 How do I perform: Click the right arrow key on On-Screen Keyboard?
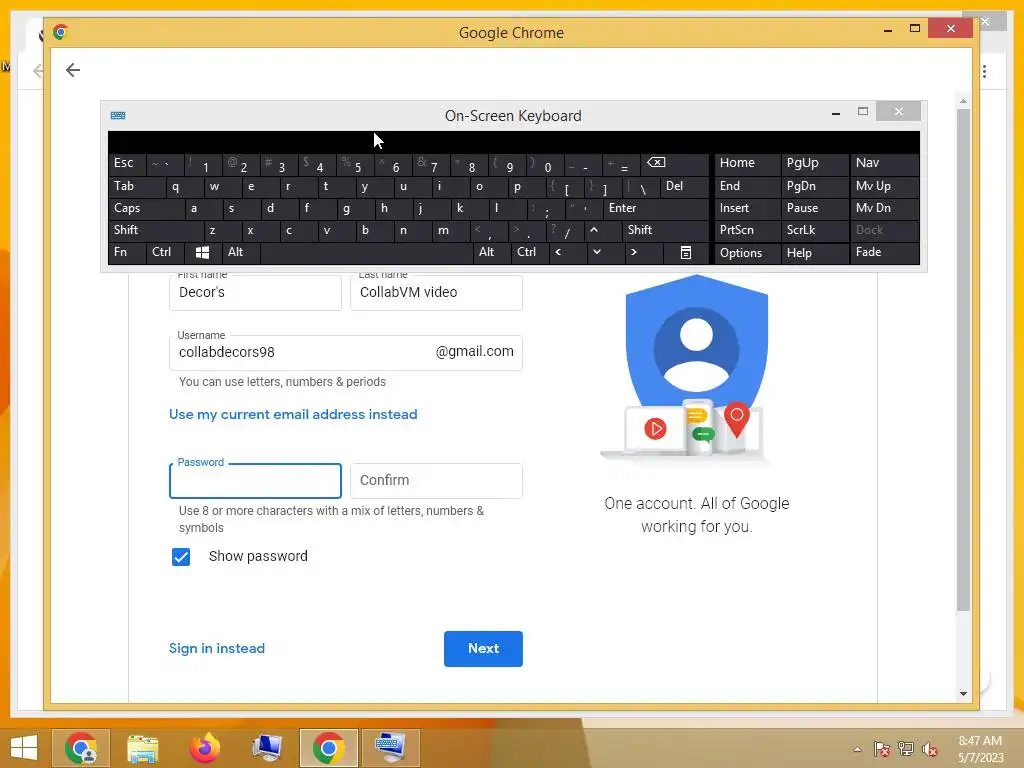point(633,252)
